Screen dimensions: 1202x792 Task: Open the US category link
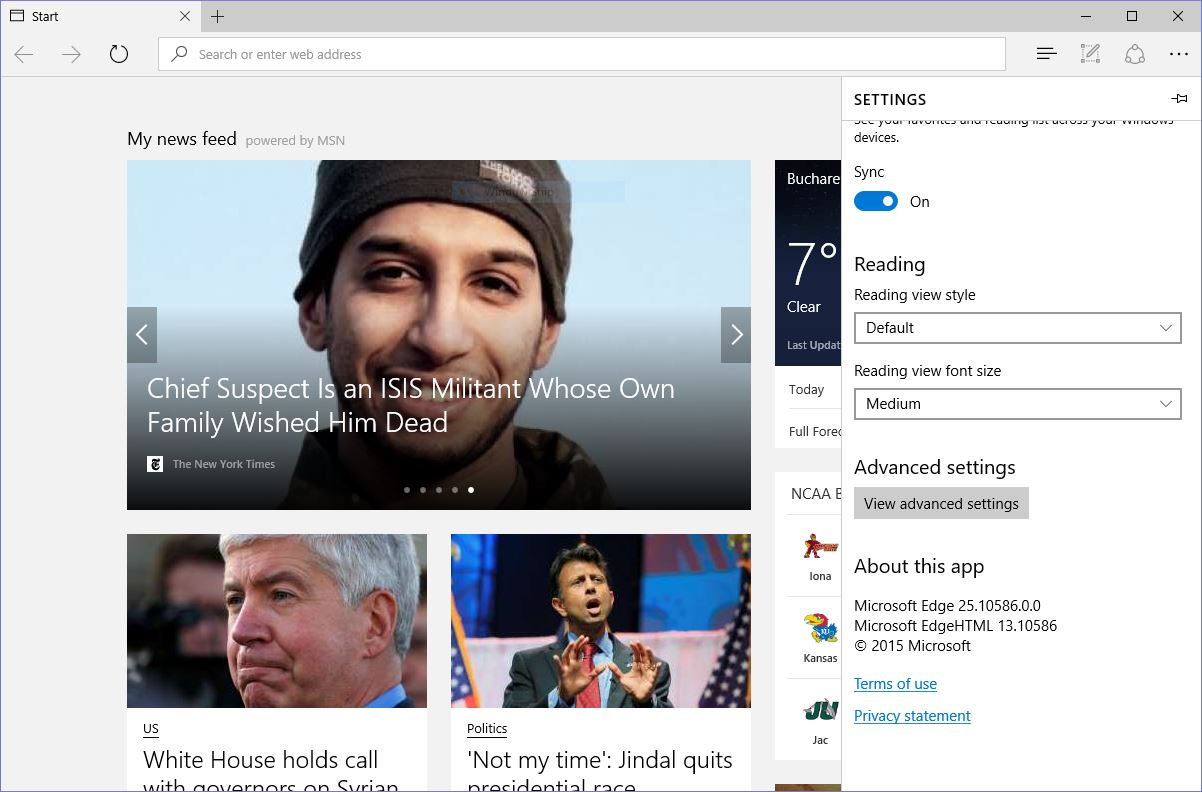[151, 729]
